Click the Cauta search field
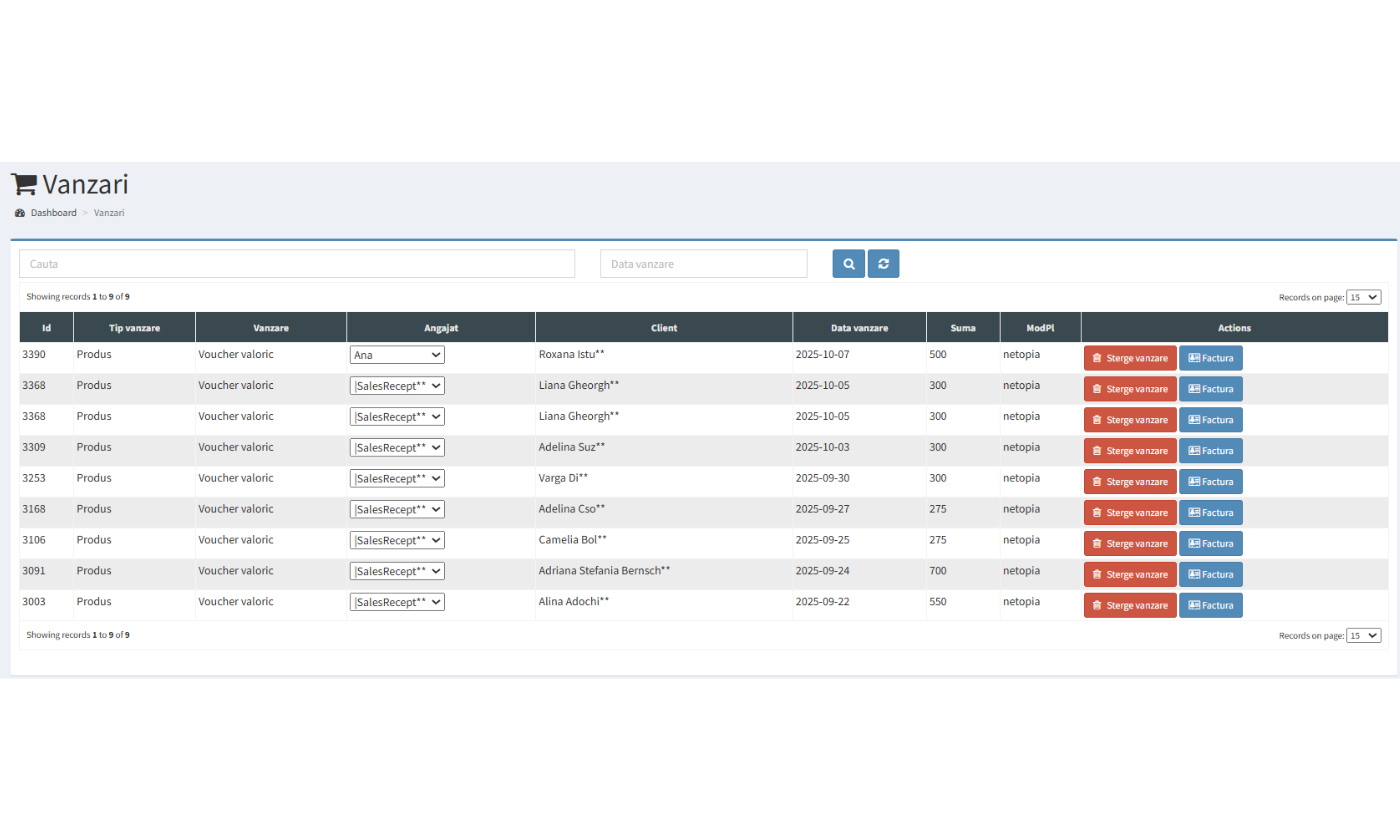 [297, 264]
